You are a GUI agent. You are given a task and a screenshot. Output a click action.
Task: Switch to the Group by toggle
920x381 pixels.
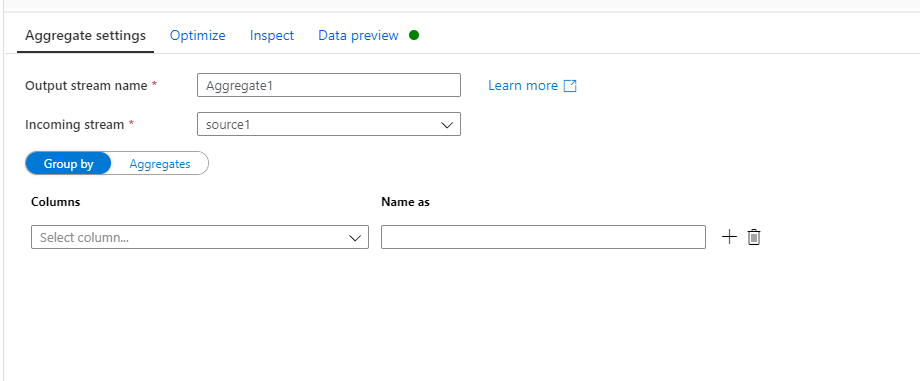pos(68,164)
